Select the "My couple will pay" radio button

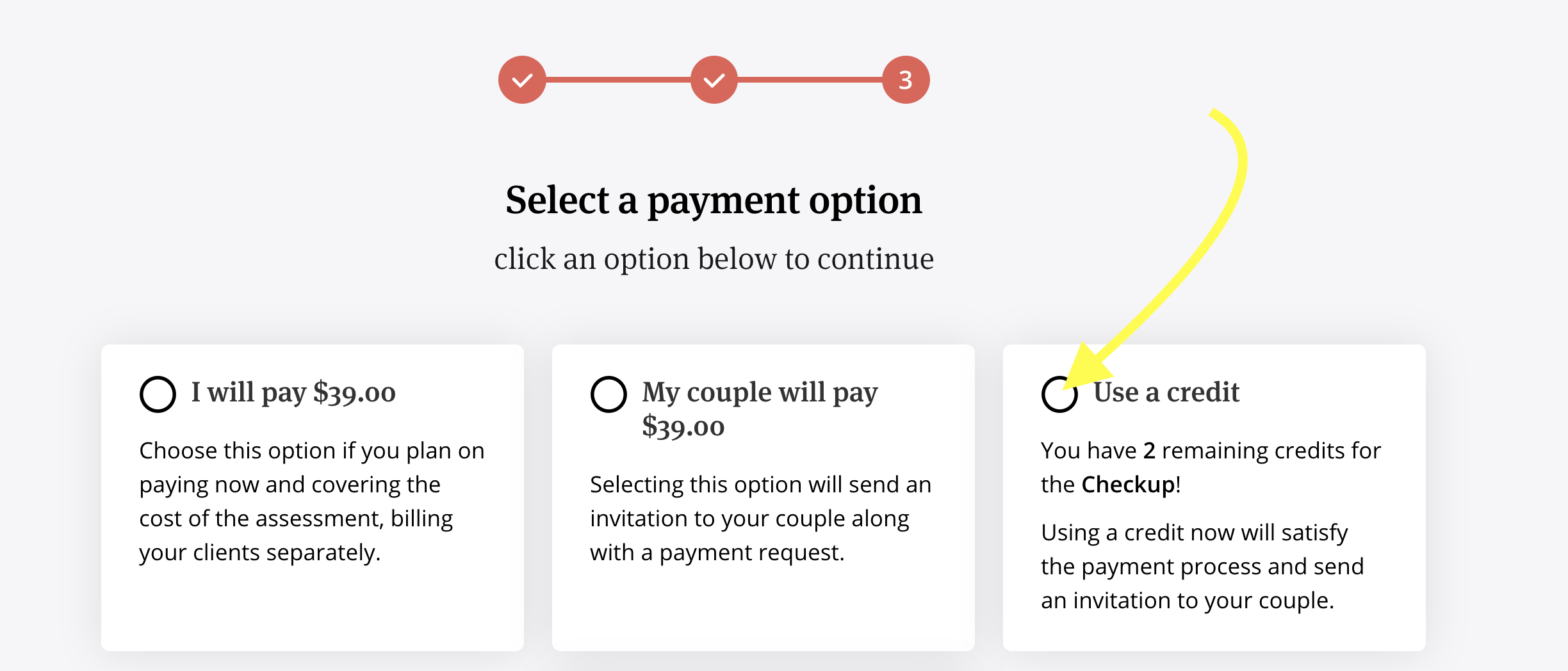608,394
